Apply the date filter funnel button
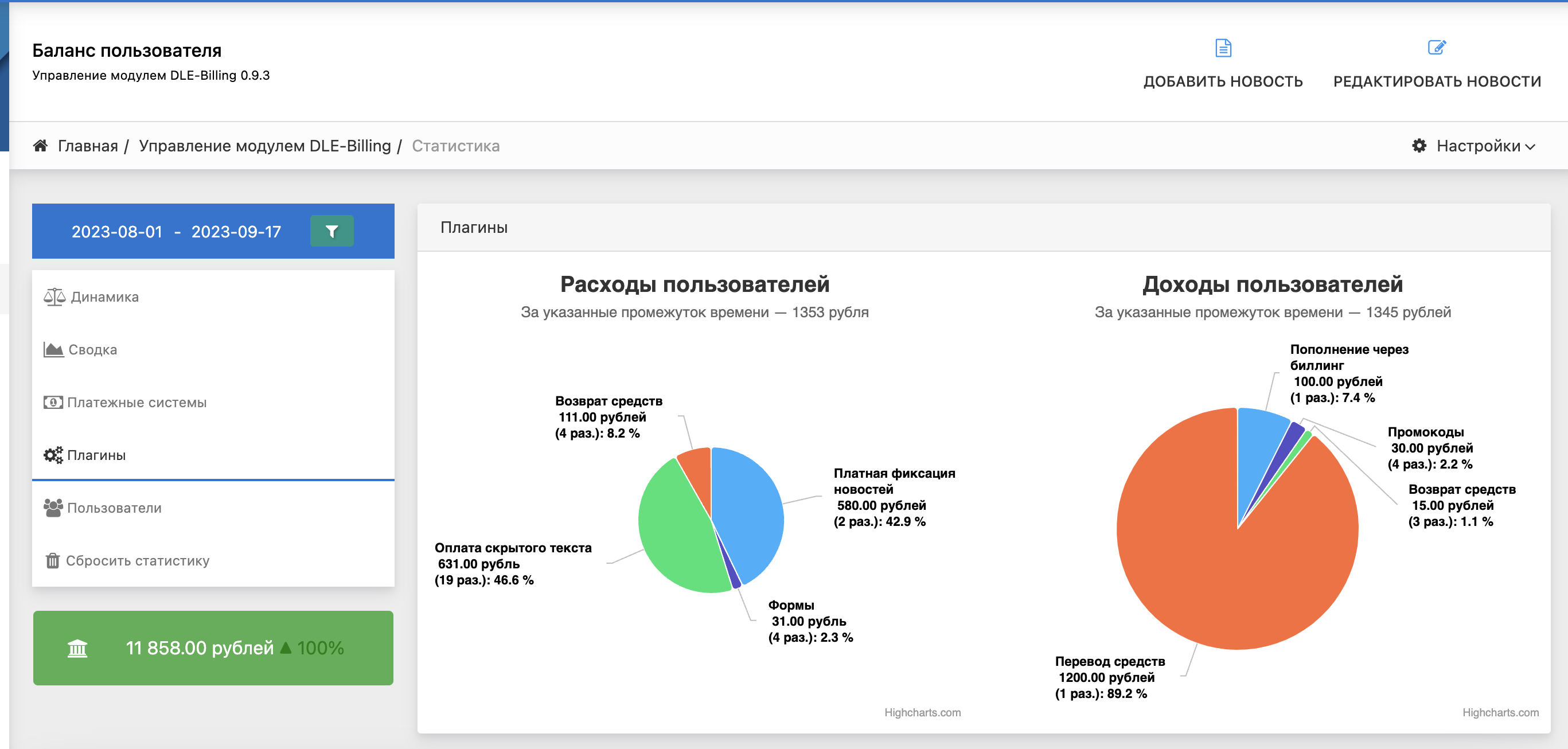 [x=331, y=231]
